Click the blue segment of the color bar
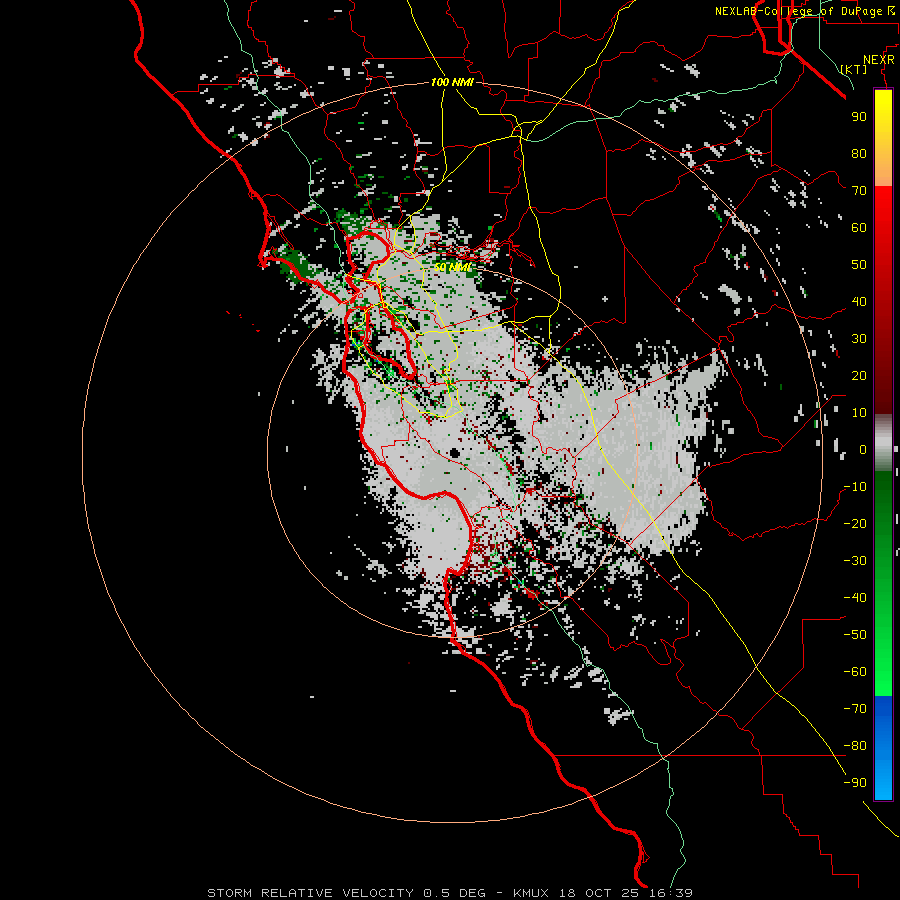The width and height of the screenshot is (900, 900). point(883,748)
